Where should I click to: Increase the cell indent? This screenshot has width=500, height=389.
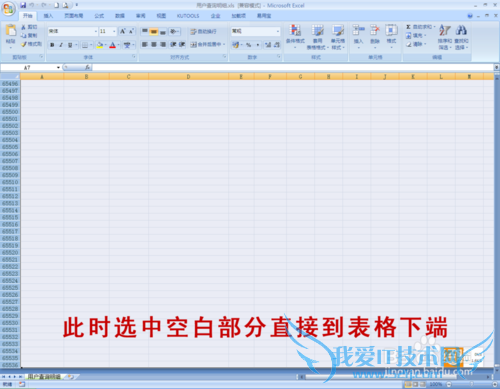click(182, 44)
